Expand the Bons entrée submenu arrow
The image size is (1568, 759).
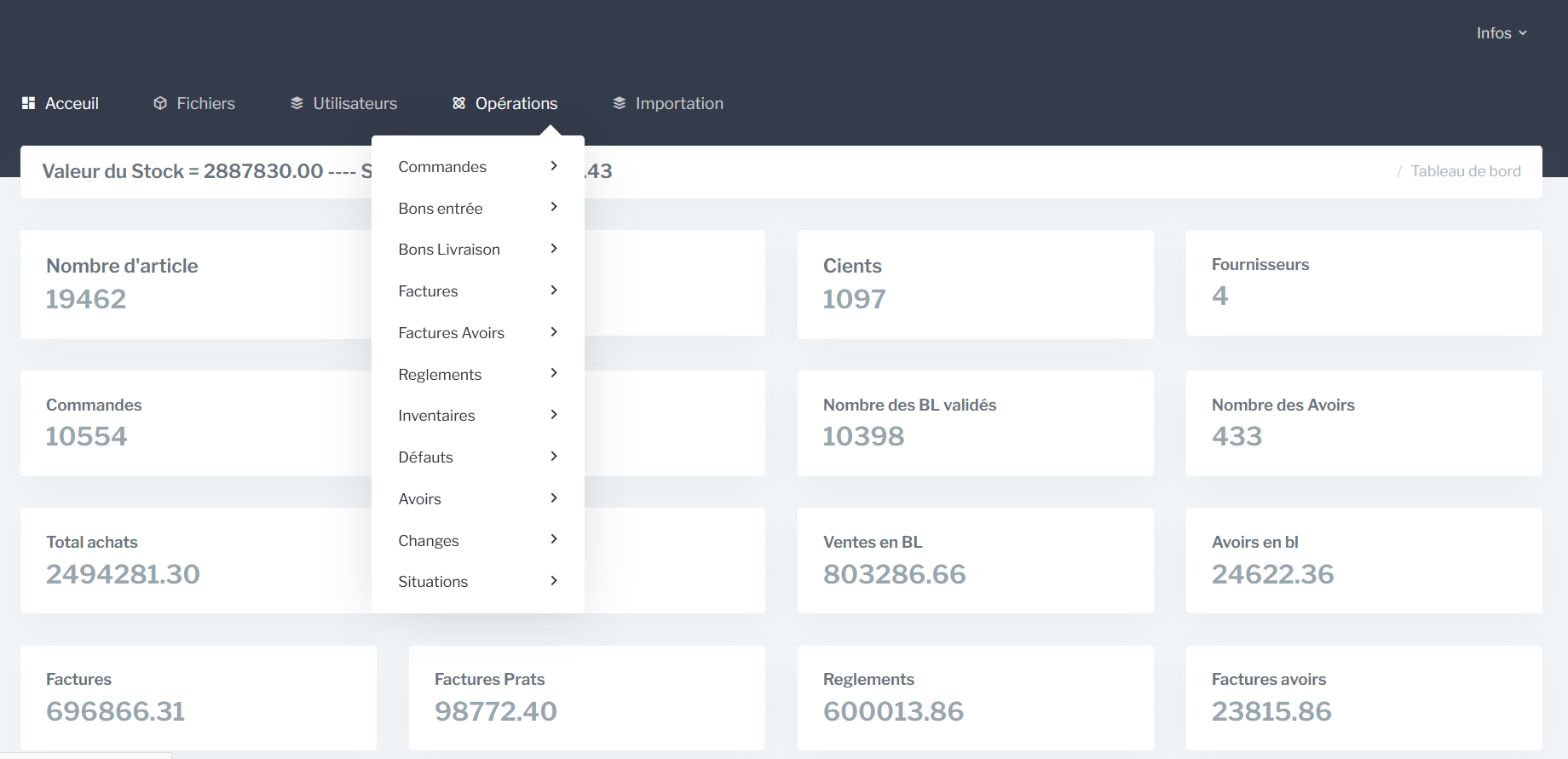[x=554, y=207]
